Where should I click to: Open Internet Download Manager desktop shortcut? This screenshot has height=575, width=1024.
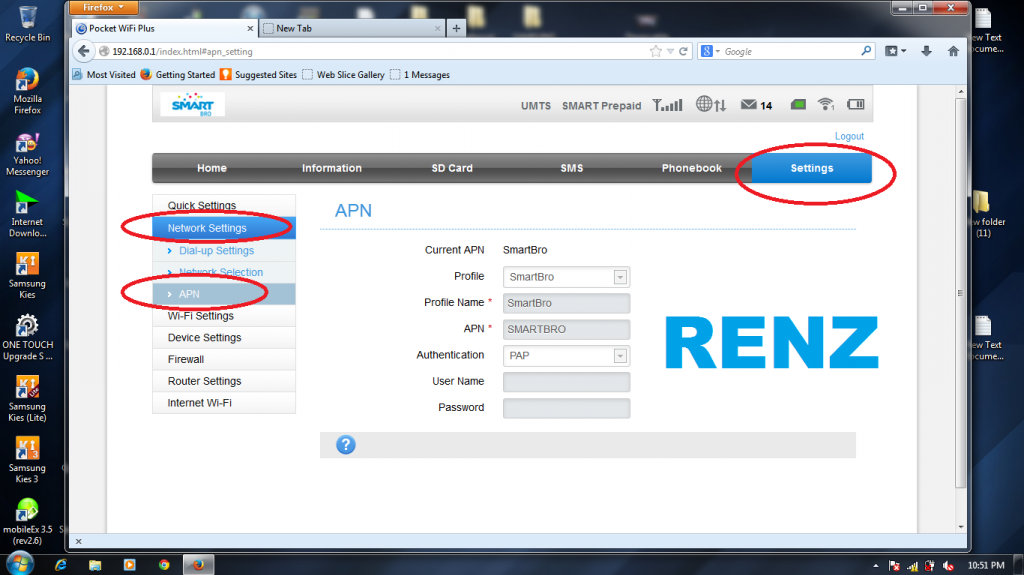pyautogui.click(x=27, y=214)
